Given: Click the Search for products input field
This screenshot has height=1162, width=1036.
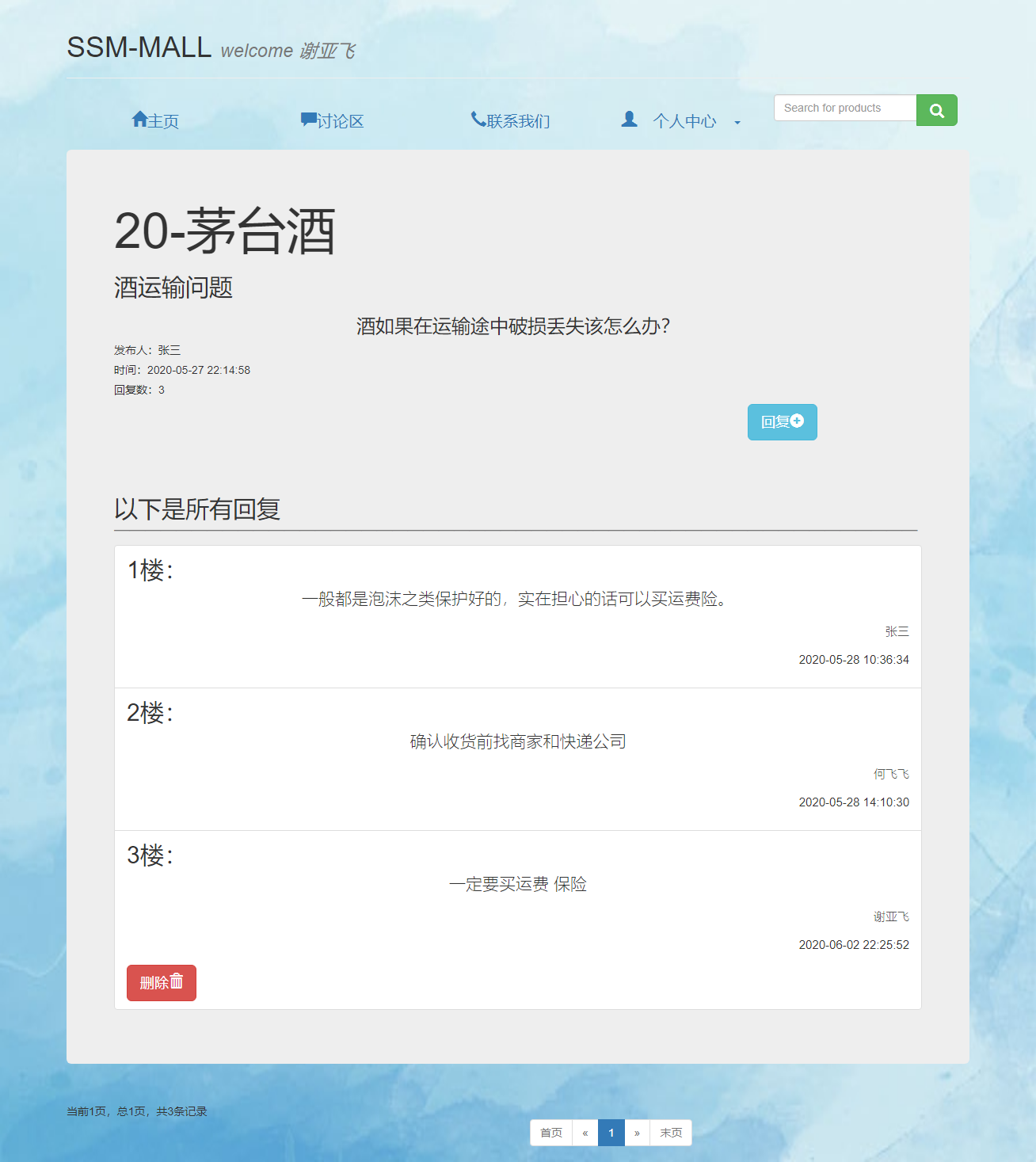Looking at the screenshot, I should (x=844, y=108).
